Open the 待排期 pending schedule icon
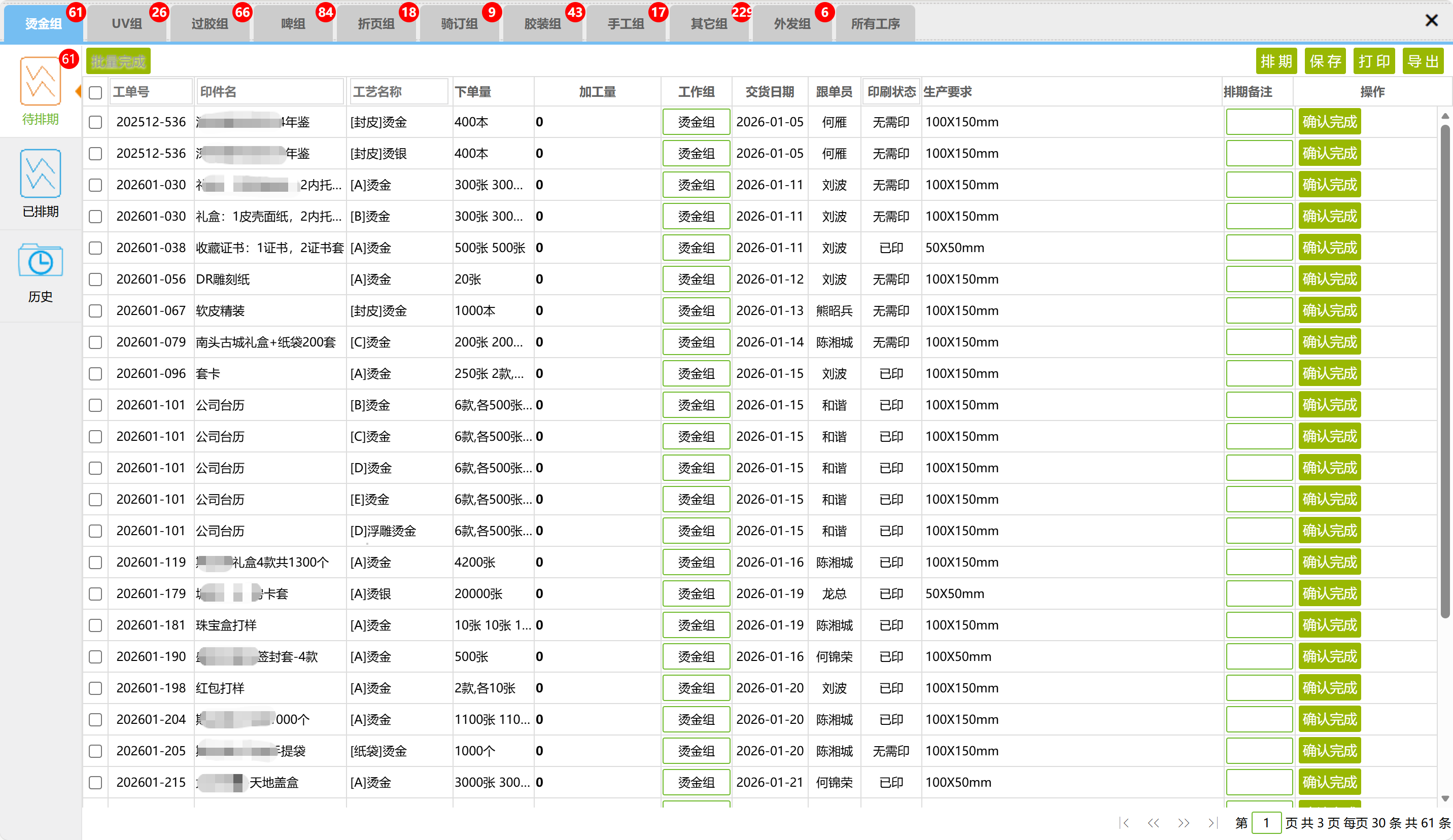 (x=41, y=81)
